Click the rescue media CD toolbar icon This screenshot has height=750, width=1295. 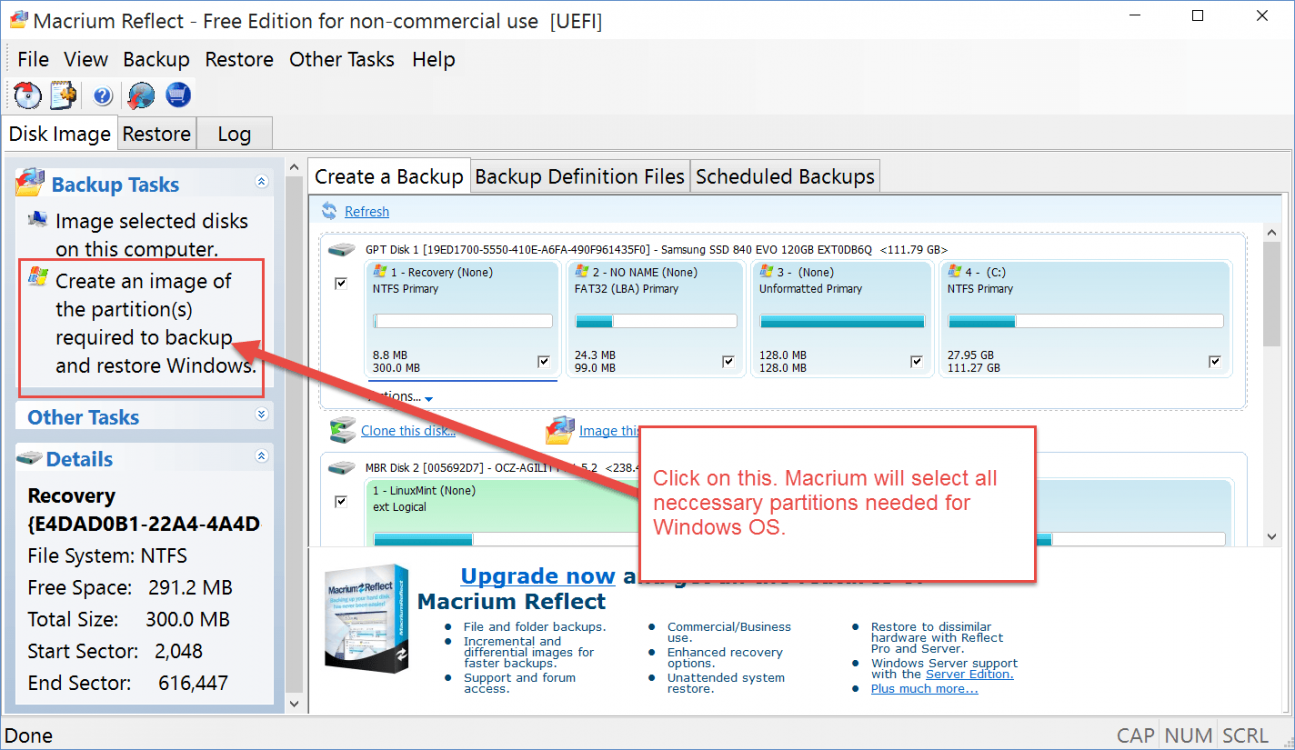(x=27, y=95)
